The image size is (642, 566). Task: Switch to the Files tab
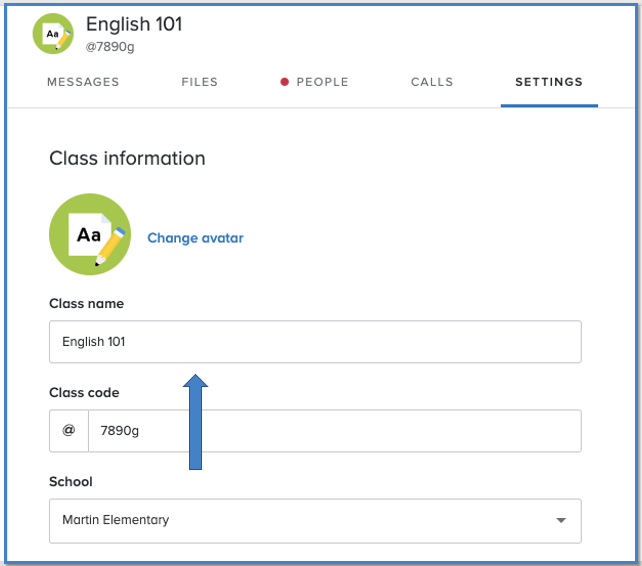pyautogui.click(x=200, y=82)
